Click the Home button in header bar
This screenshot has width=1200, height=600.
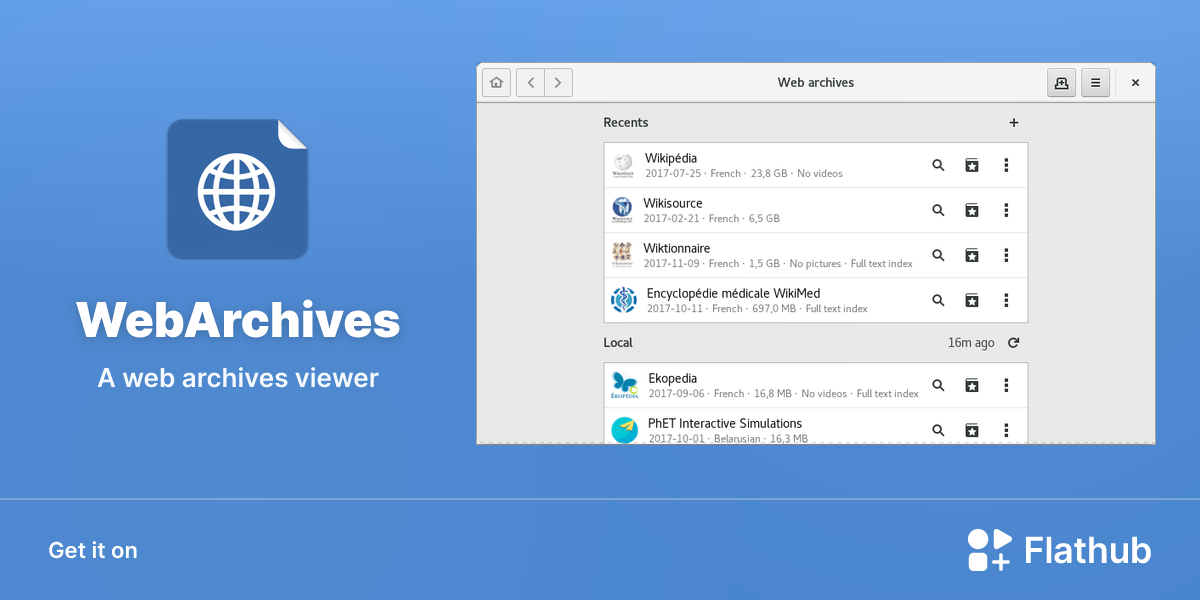496,83
